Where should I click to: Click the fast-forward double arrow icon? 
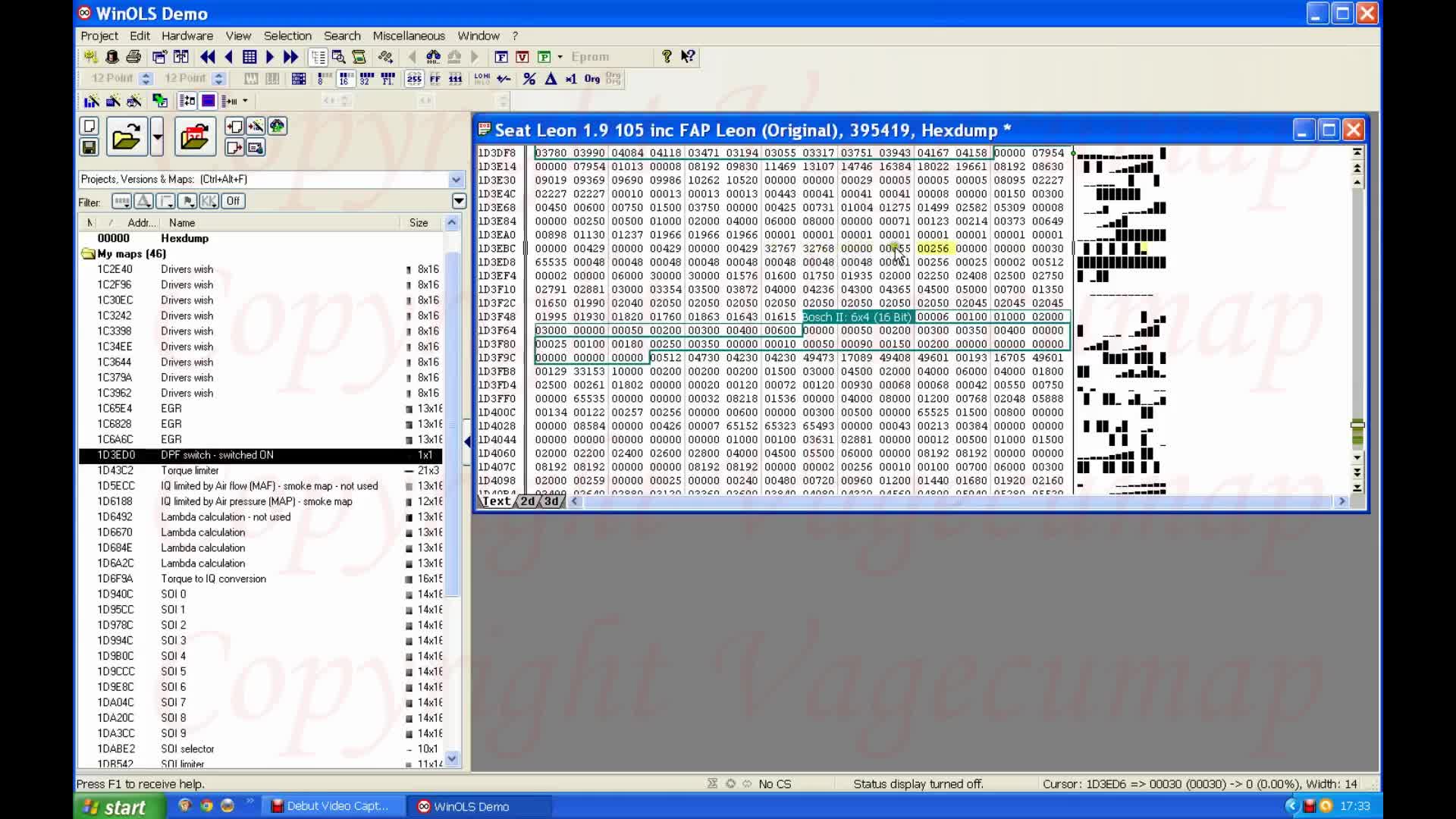click(x=290, y=57)
